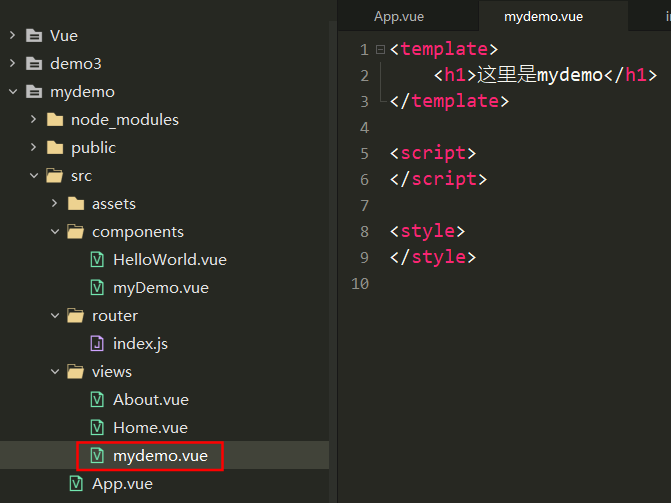
Task: Expand the node_modules folder arrow
Action: [x=33, y=119]
